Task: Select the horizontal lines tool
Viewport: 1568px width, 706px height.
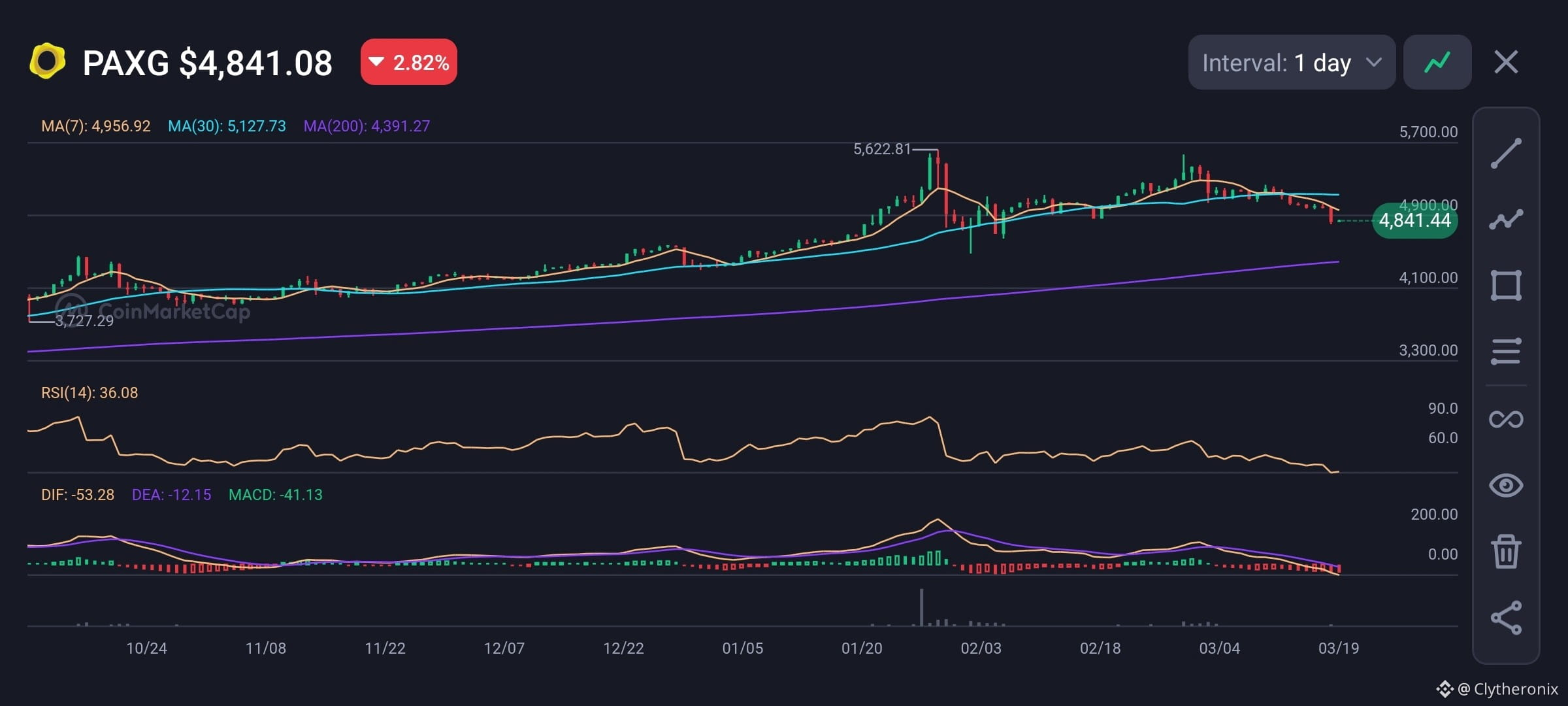Action: (1506, 351)
